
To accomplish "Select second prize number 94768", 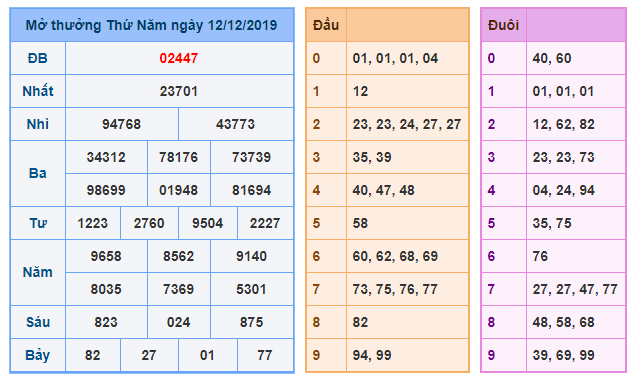I will pyautogui.click(x=121, y=124).
